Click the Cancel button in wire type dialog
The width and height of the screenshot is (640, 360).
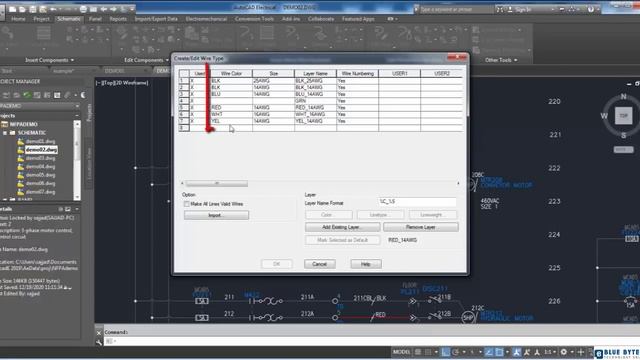(x=320, y=264)
